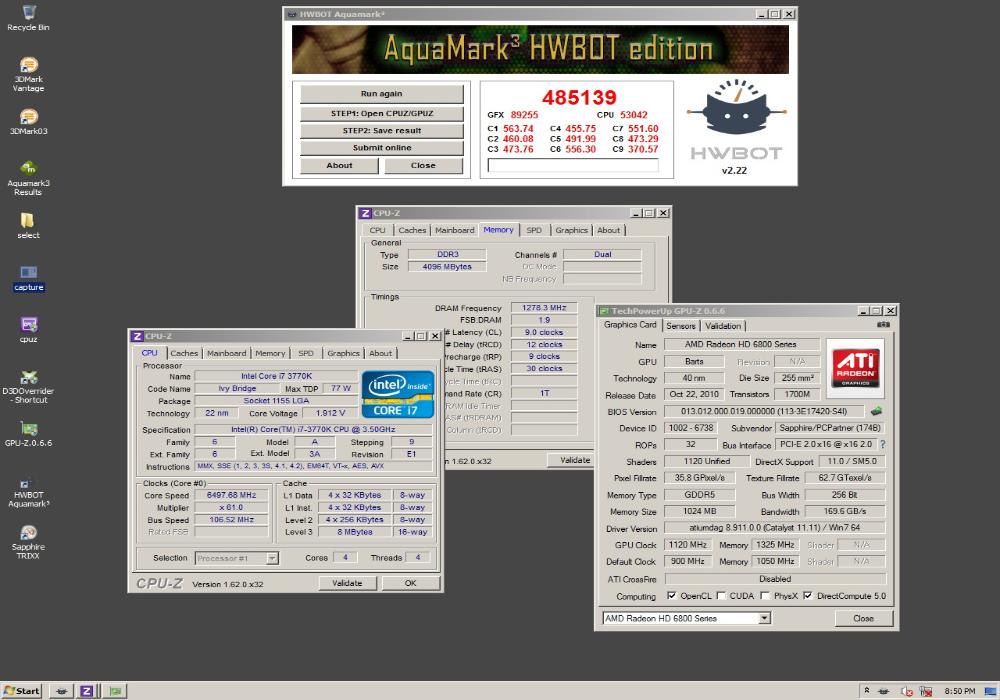Open About tab in front CPU-Z window
The image size is (1000, 700).
click(380, 353)
